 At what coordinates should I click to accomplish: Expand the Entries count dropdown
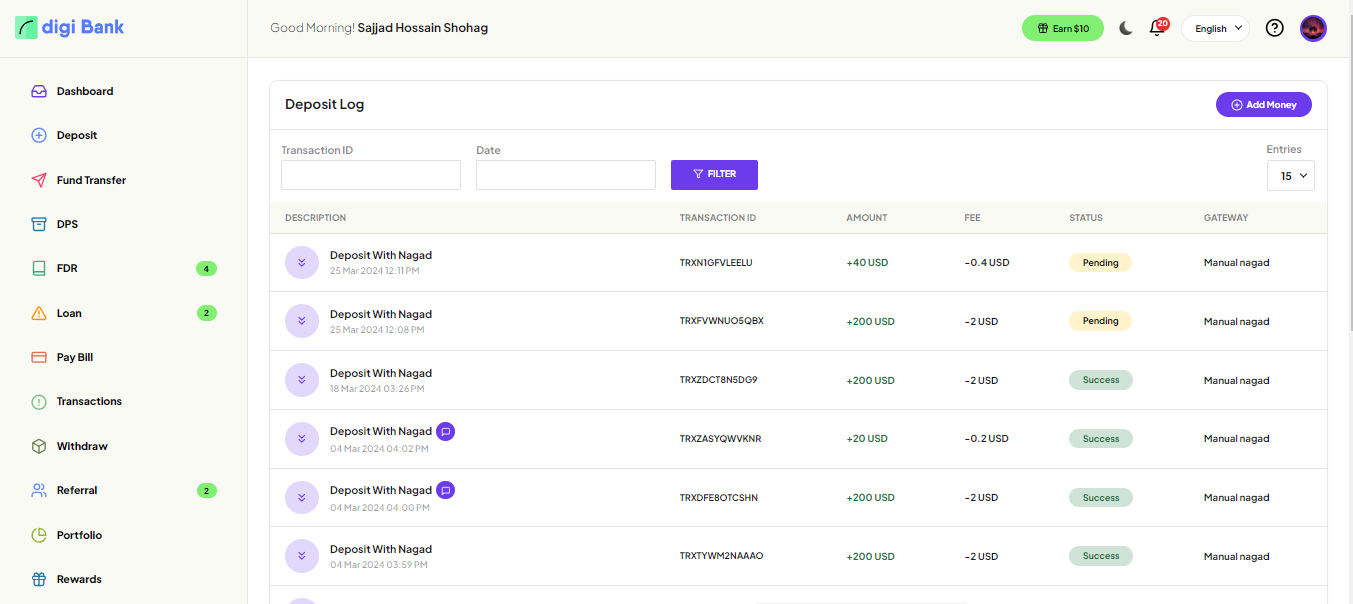[1290, 176]
